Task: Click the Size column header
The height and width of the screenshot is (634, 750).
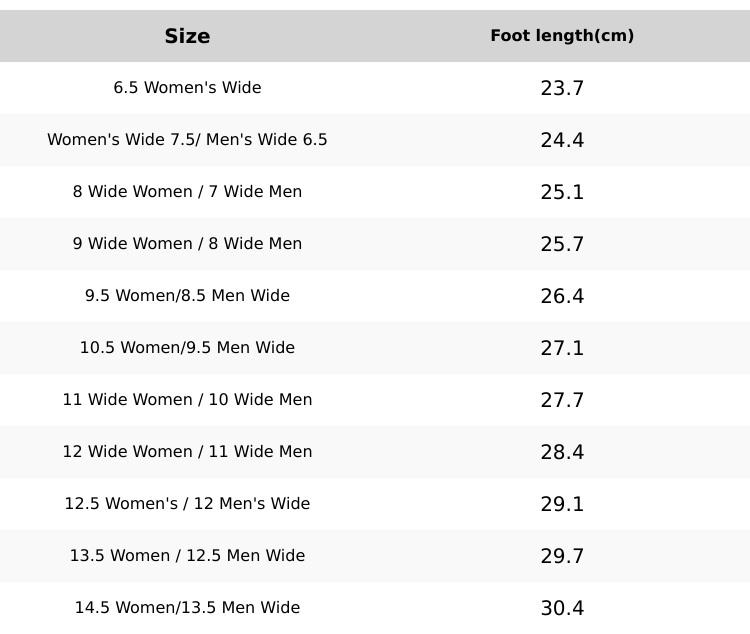Action: coord(187,36)
